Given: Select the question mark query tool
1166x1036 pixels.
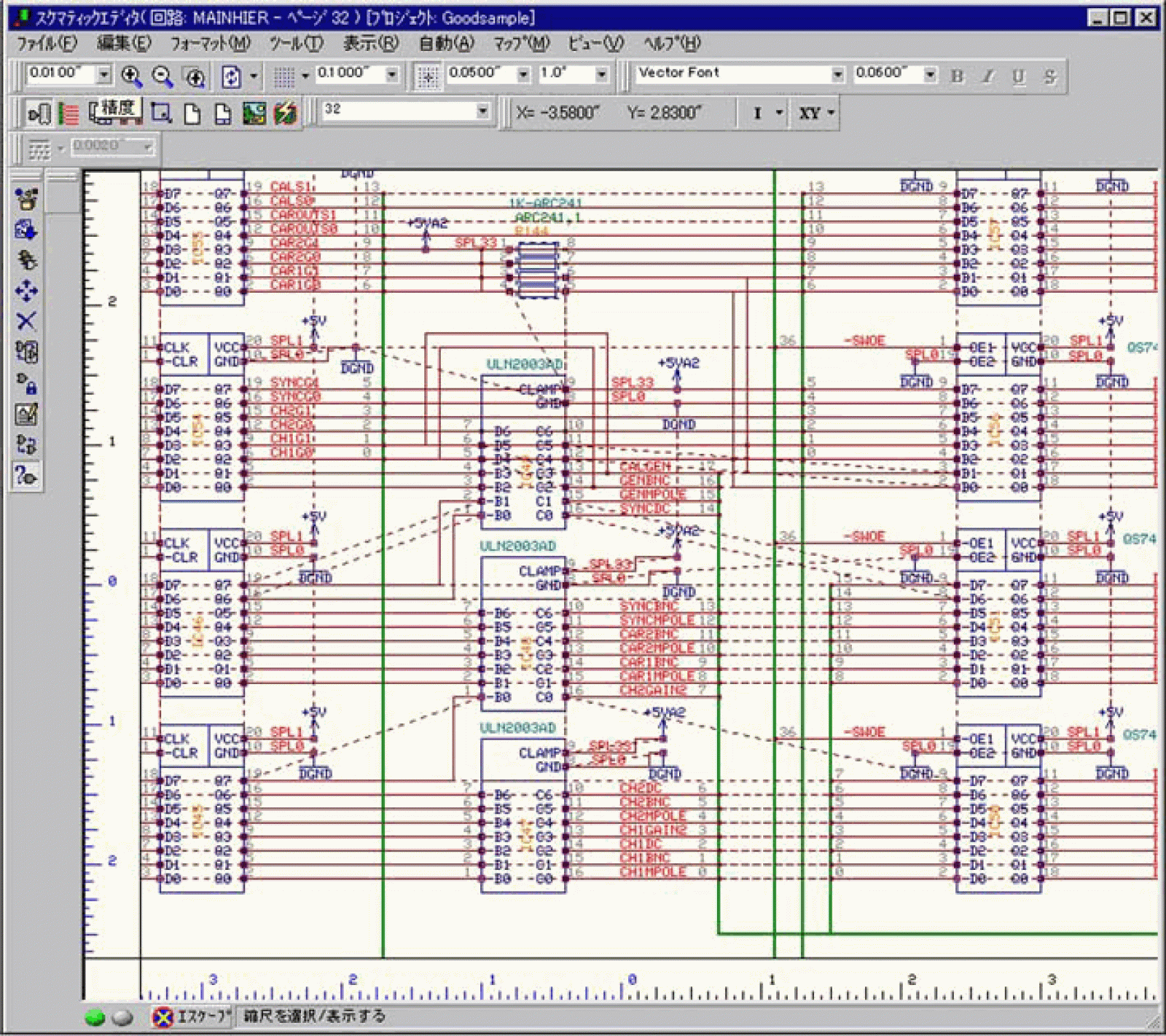Looking at the screenshot, I should click(26, 476).
